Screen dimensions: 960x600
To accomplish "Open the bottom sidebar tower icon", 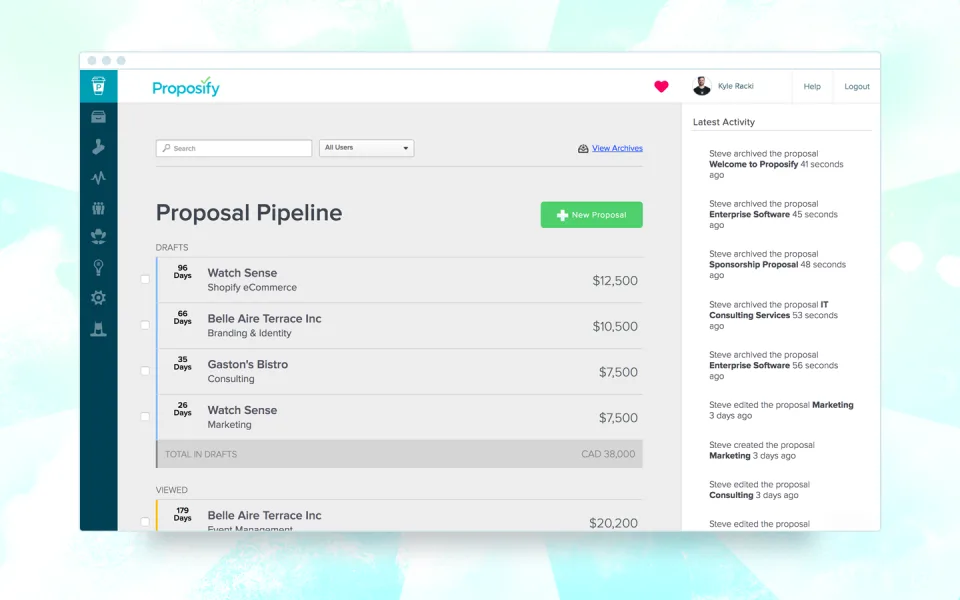I will pos(98,329).
